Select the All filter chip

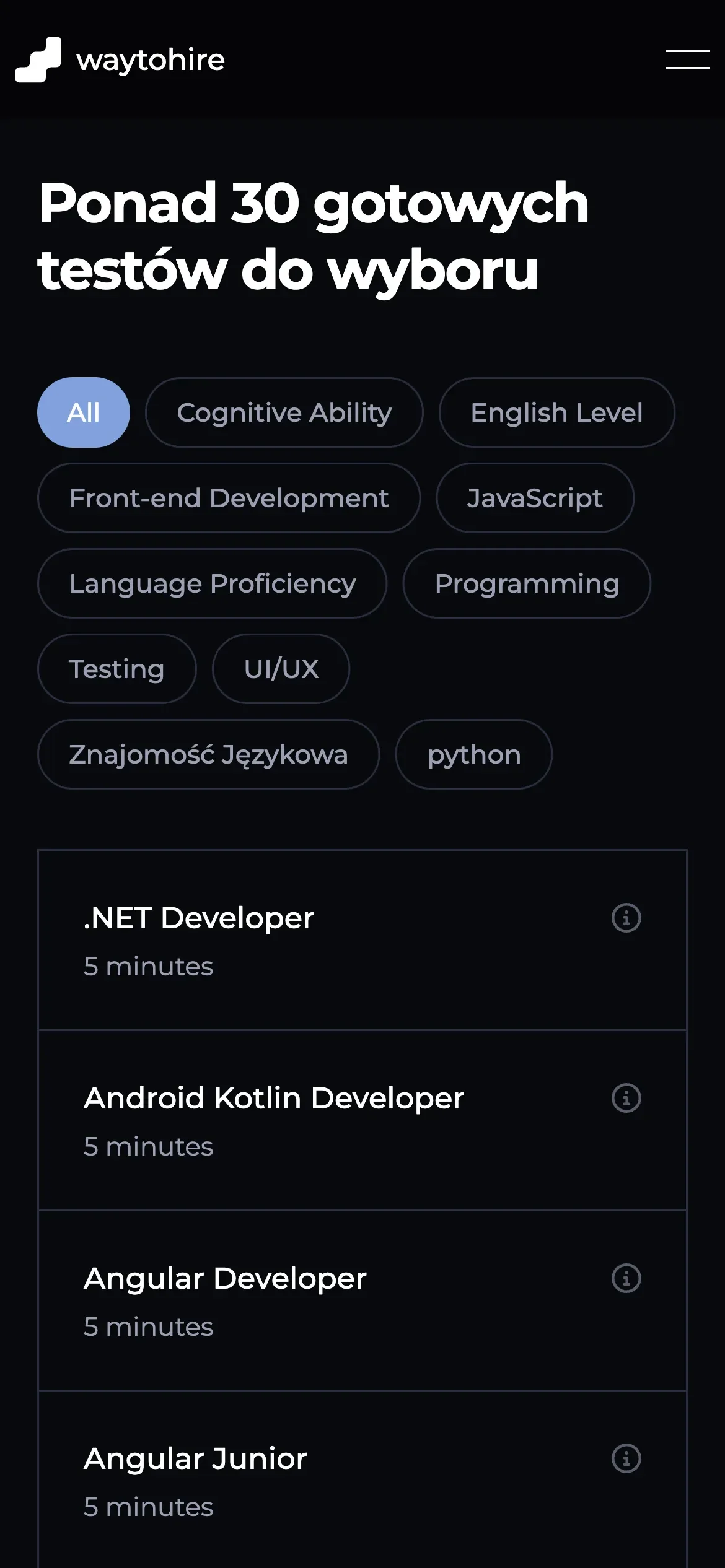click(x=84, y=412)
